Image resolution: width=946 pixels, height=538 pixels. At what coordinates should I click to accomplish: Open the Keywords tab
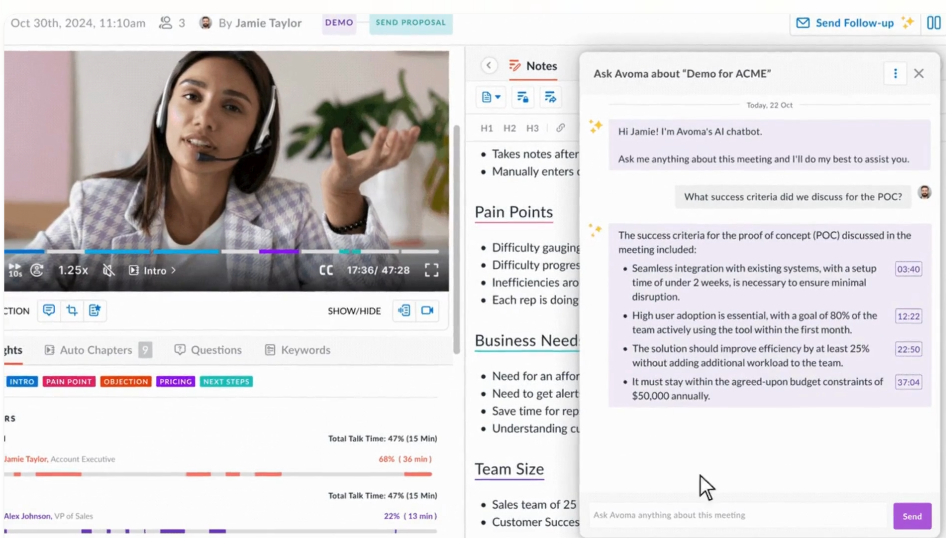pos(297,350)
